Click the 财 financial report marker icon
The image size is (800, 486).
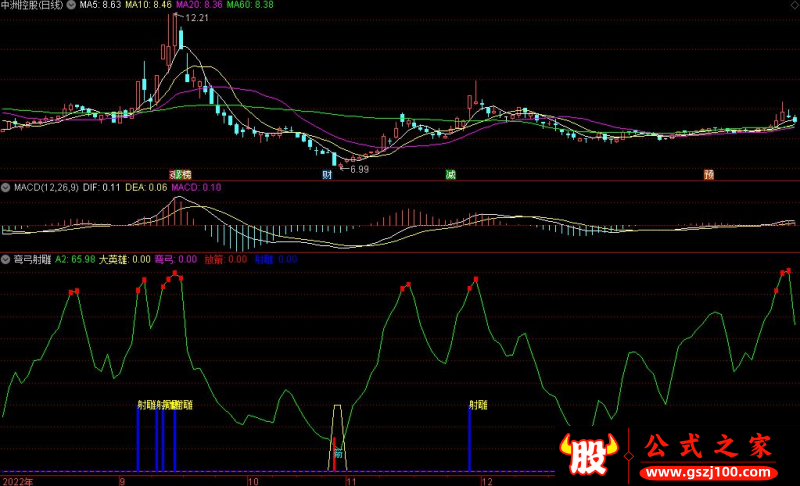pos(327,174)
